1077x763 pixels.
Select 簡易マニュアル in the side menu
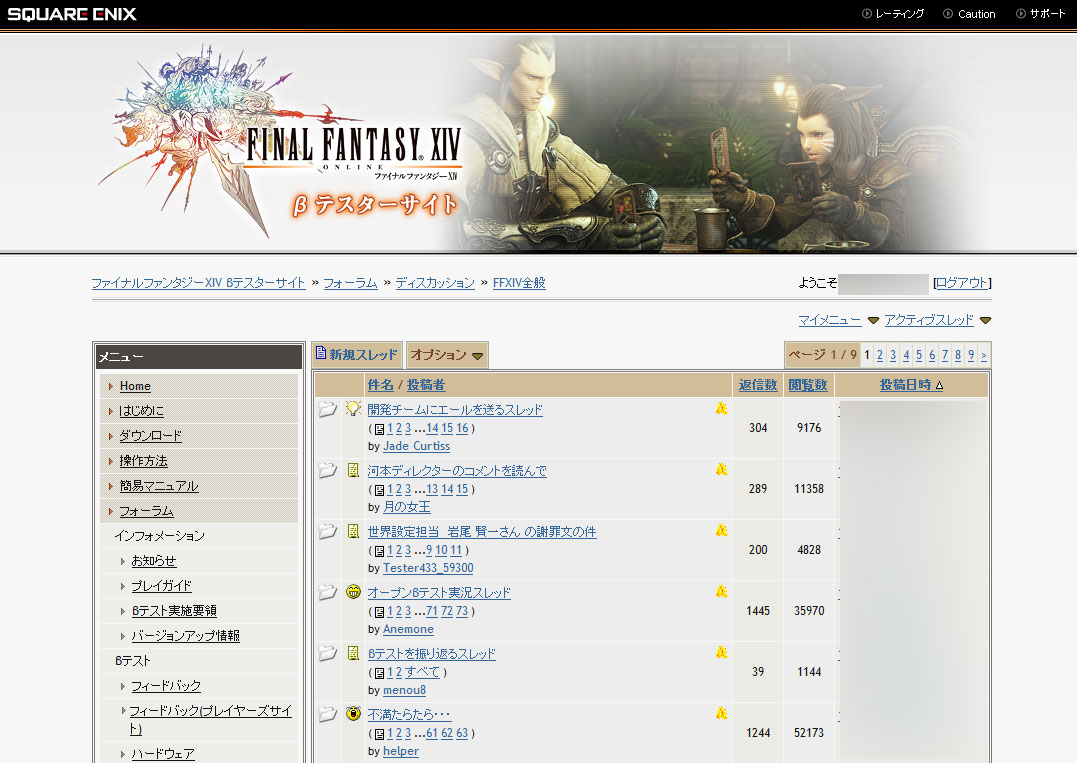coord(159,486)
